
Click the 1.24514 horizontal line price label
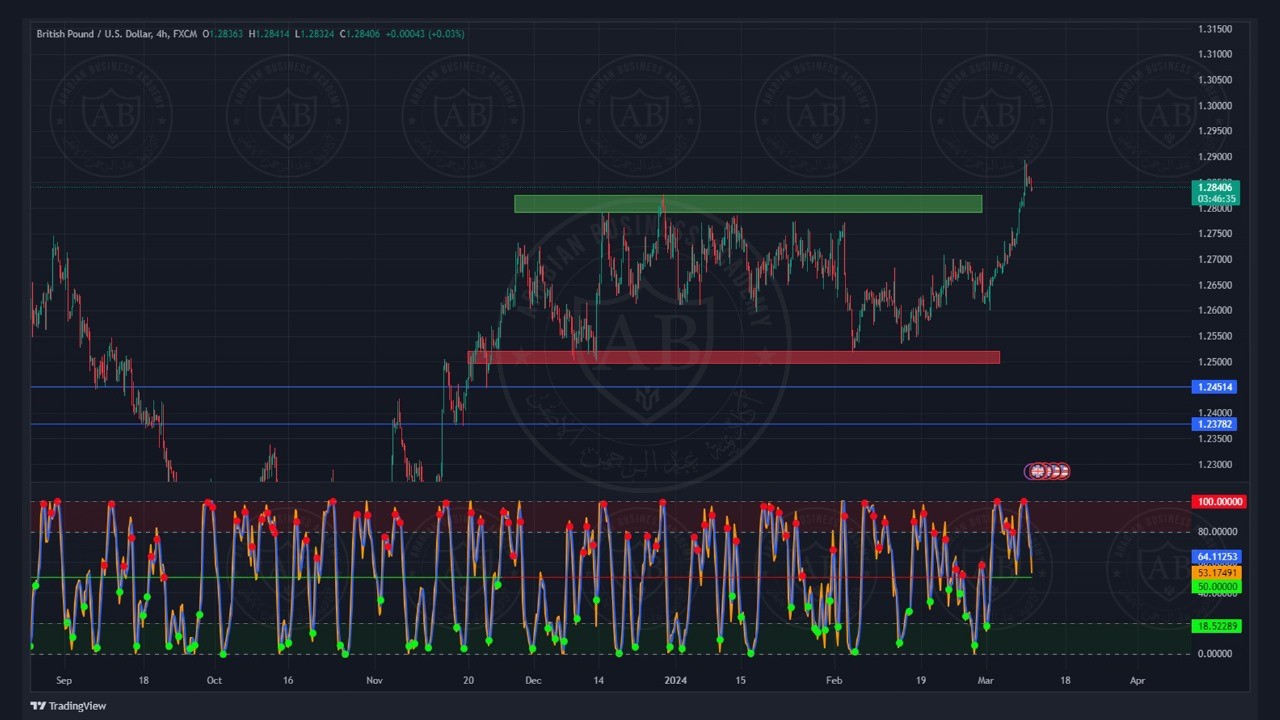click(1215, 387)
